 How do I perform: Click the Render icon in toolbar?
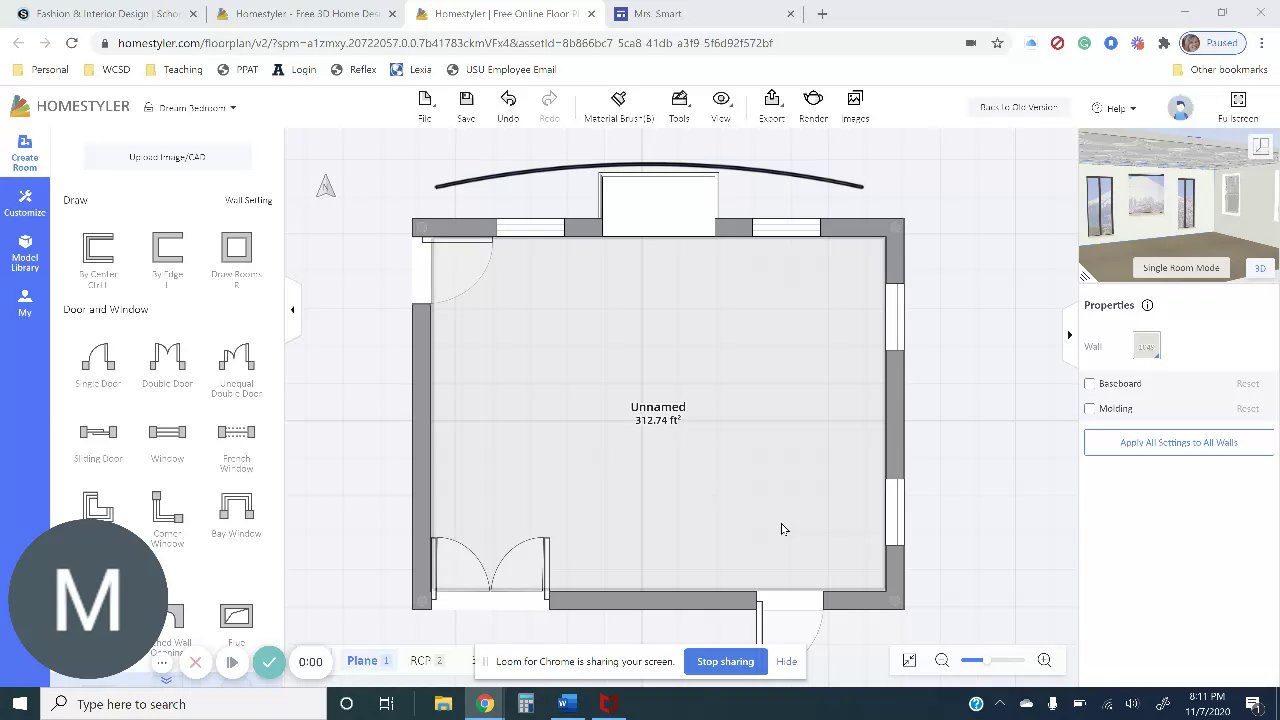(x=813, y=107)
